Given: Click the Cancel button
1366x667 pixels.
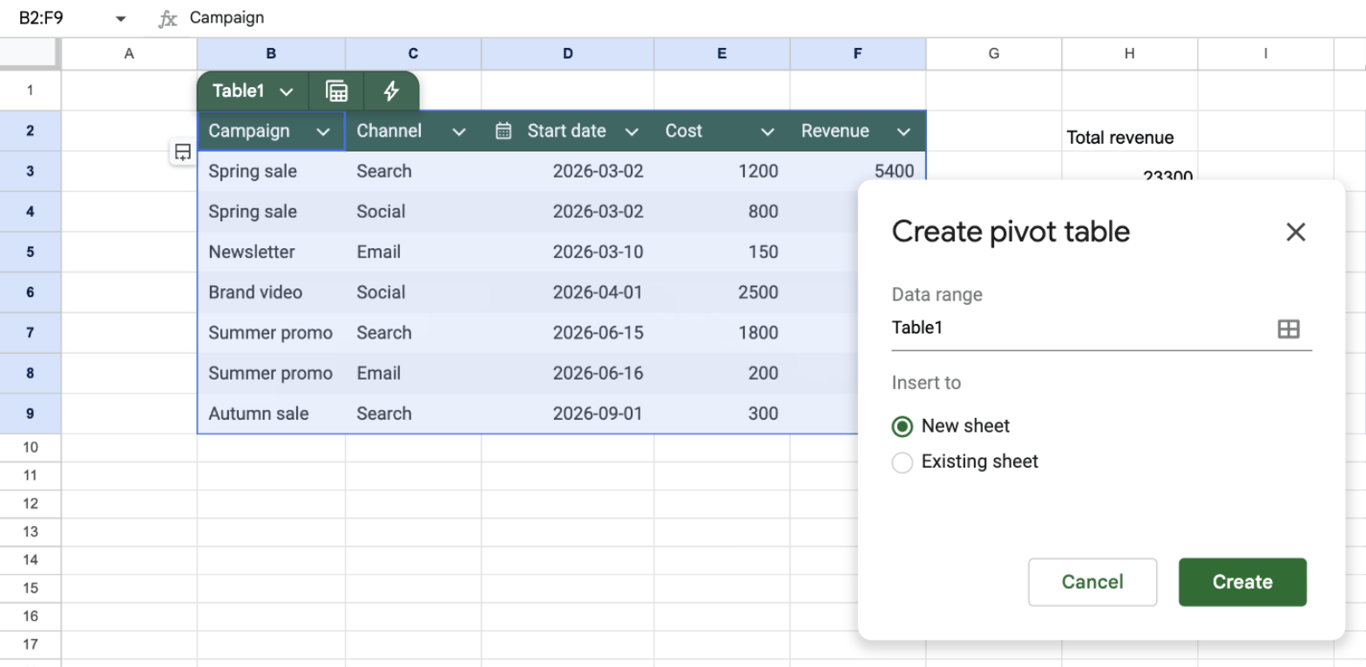Looking at the screenshot, I should 1093,582.
